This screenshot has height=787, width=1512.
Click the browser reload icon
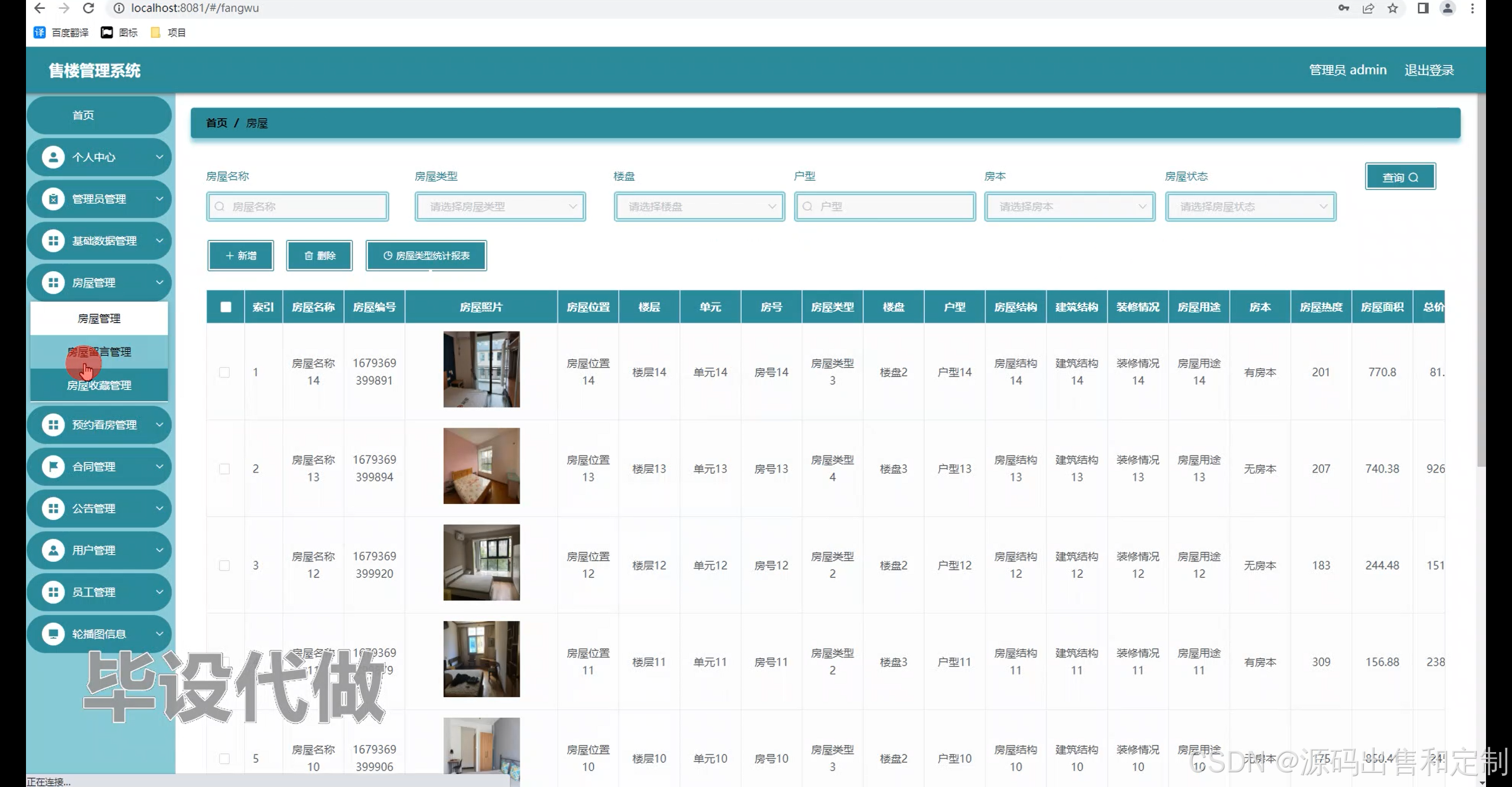pyautogui.click(x=89, y=8)
